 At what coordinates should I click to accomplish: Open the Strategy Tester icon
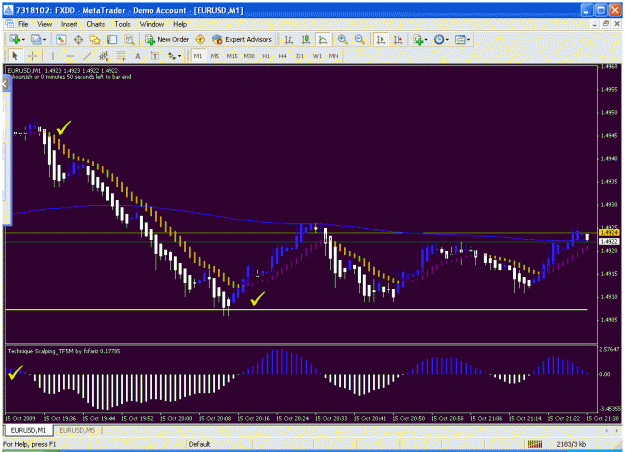[x=129, y=39]
